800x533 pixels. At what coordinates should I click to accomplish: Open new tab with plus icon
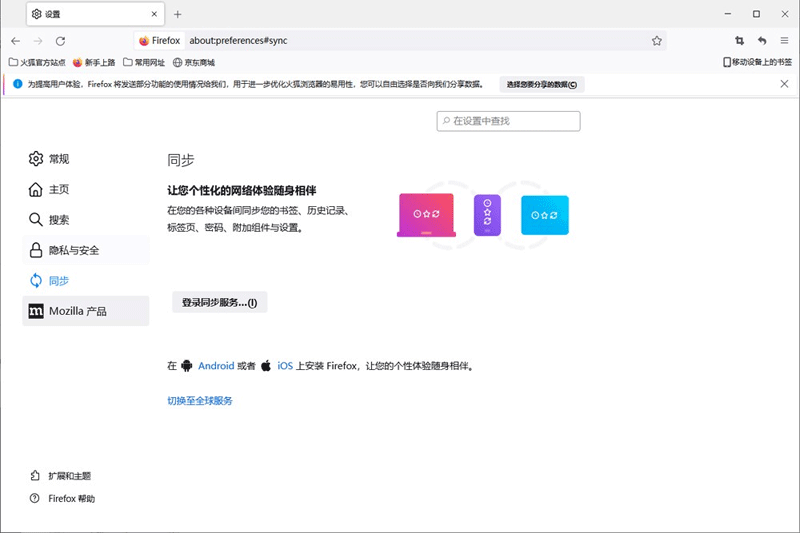pos(178,14)
